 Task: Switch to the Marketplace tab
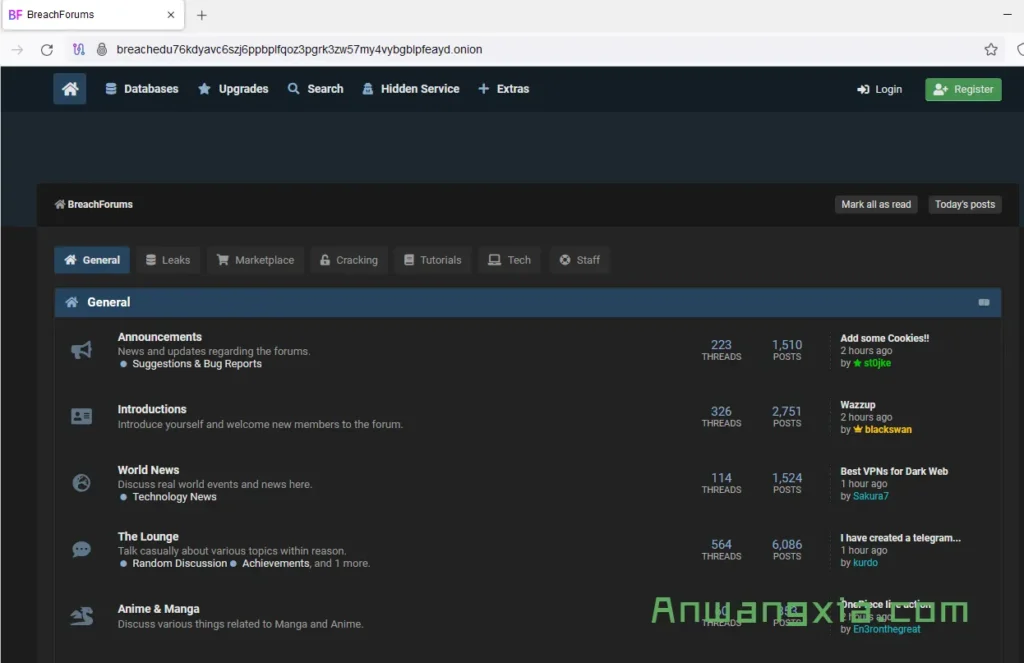pyautogui.click(x=255, y=260)
